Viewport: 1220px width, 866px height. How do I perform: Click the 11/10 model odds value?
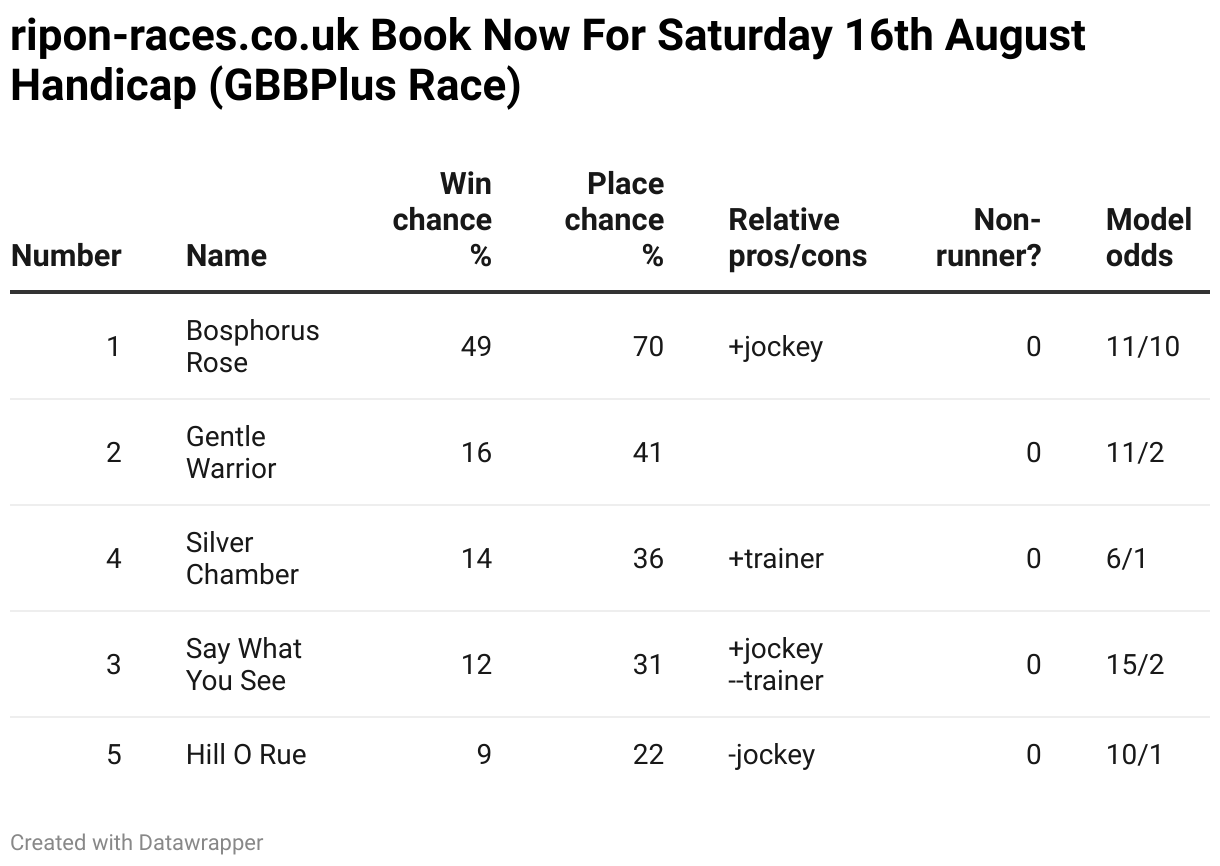click(1143, 347)
